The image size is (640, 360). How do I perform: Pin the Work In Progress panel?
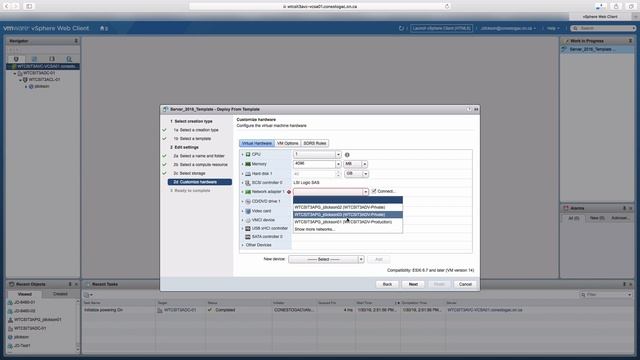click(630, 41)
